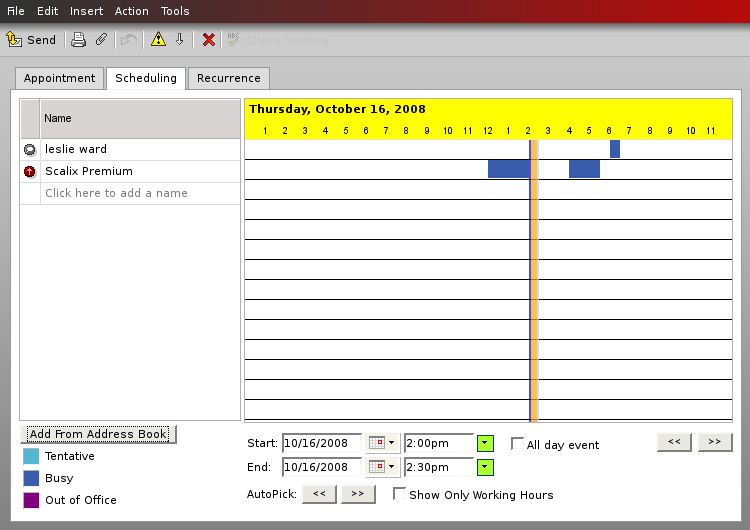Attach a file using the paperclip icon

(101, 40)
